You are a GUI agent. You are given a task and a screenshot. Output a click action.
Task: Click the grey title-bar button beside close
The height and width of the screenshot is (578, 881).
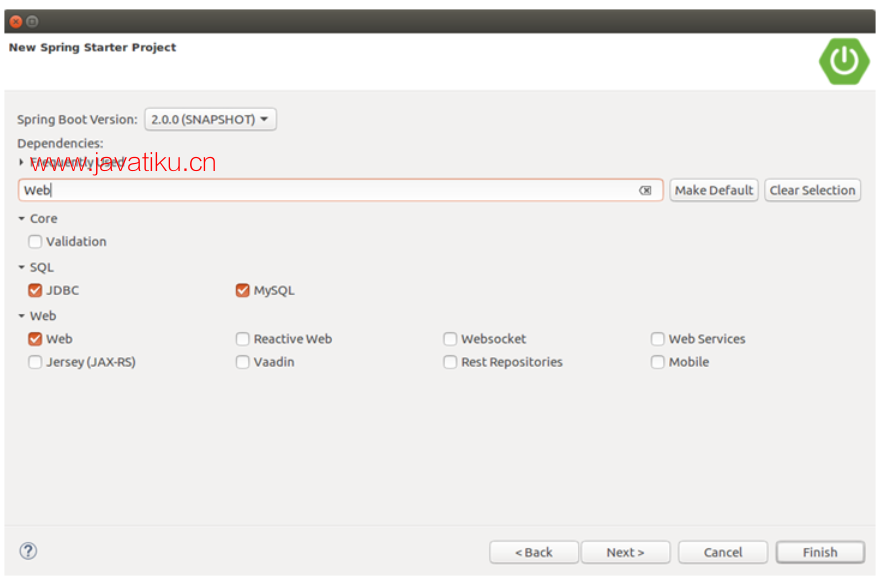[33, 22]
